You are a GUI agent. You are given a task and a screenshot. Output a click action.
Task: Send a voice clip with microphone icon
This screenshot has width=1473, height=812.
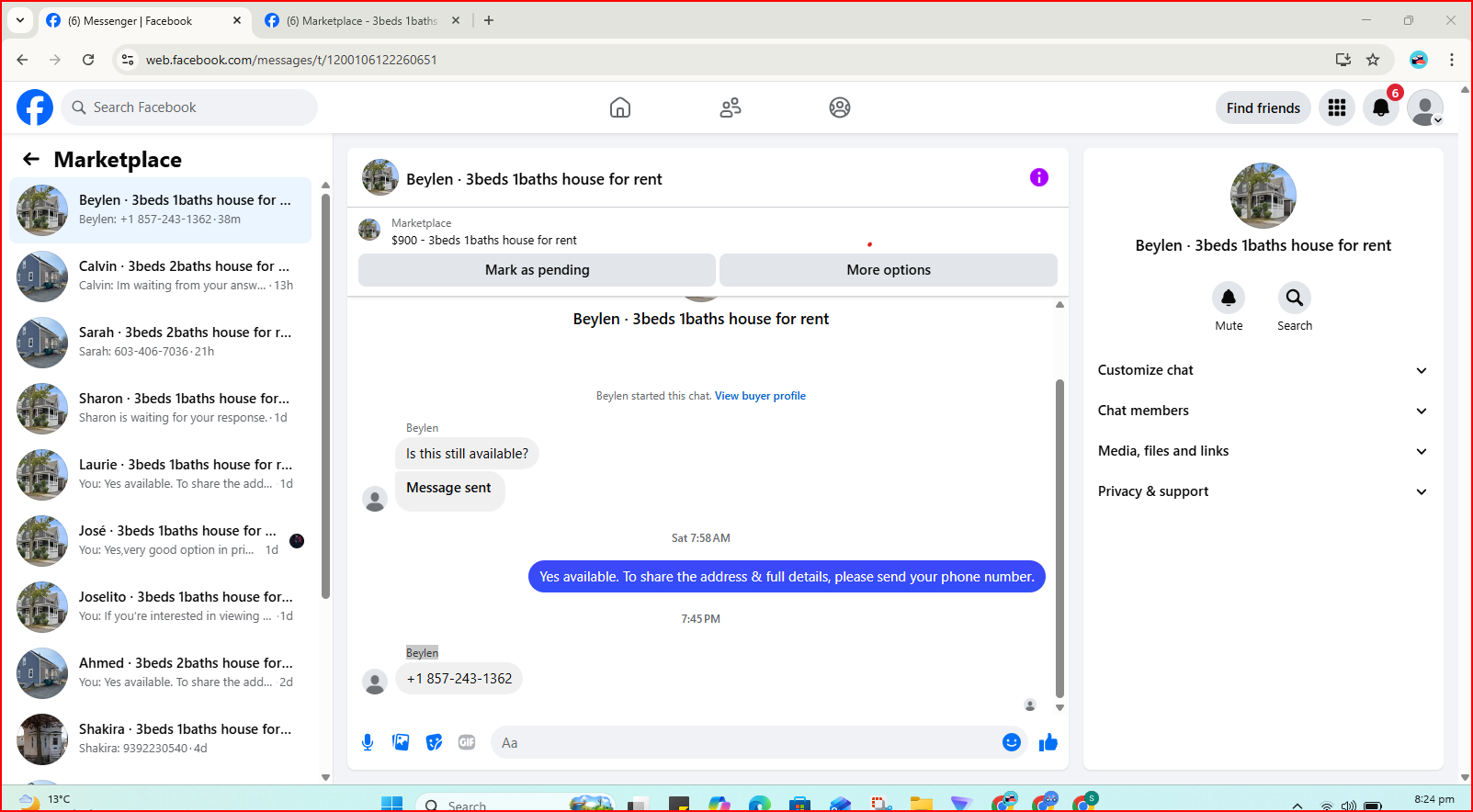368,742
